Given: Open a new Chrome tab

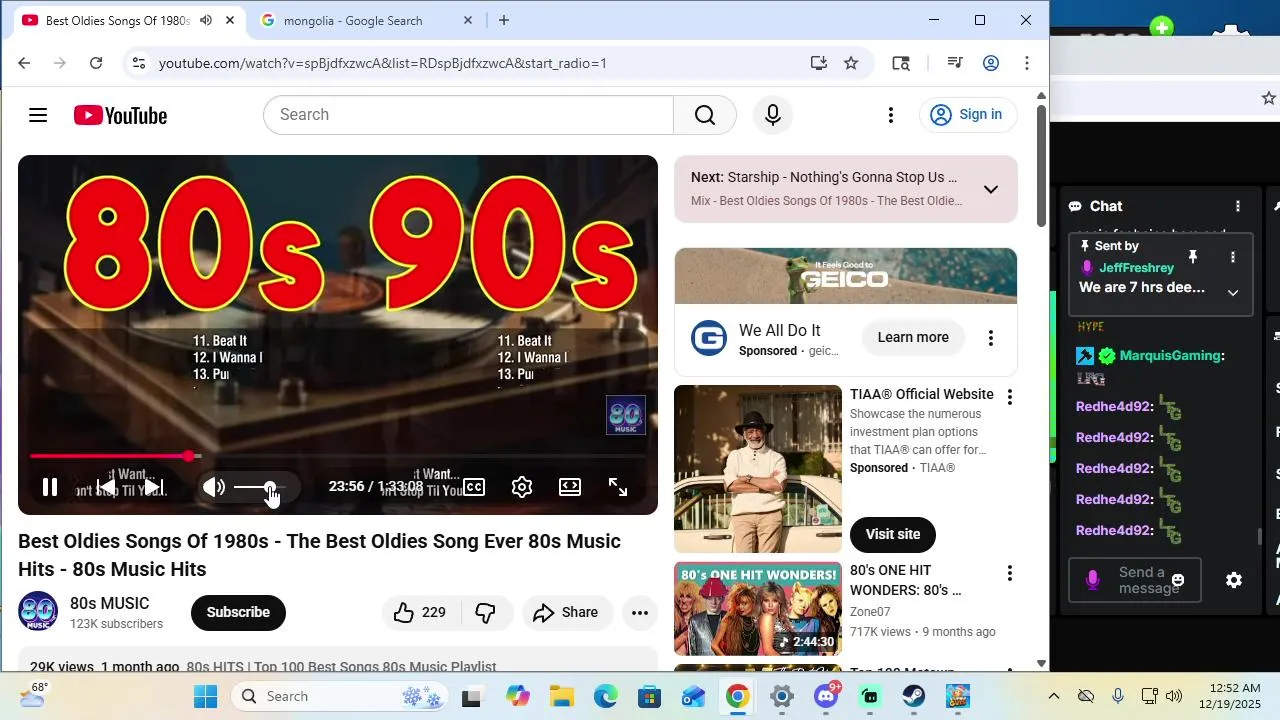Looking at the screenshot, I should tap(504, 20).
